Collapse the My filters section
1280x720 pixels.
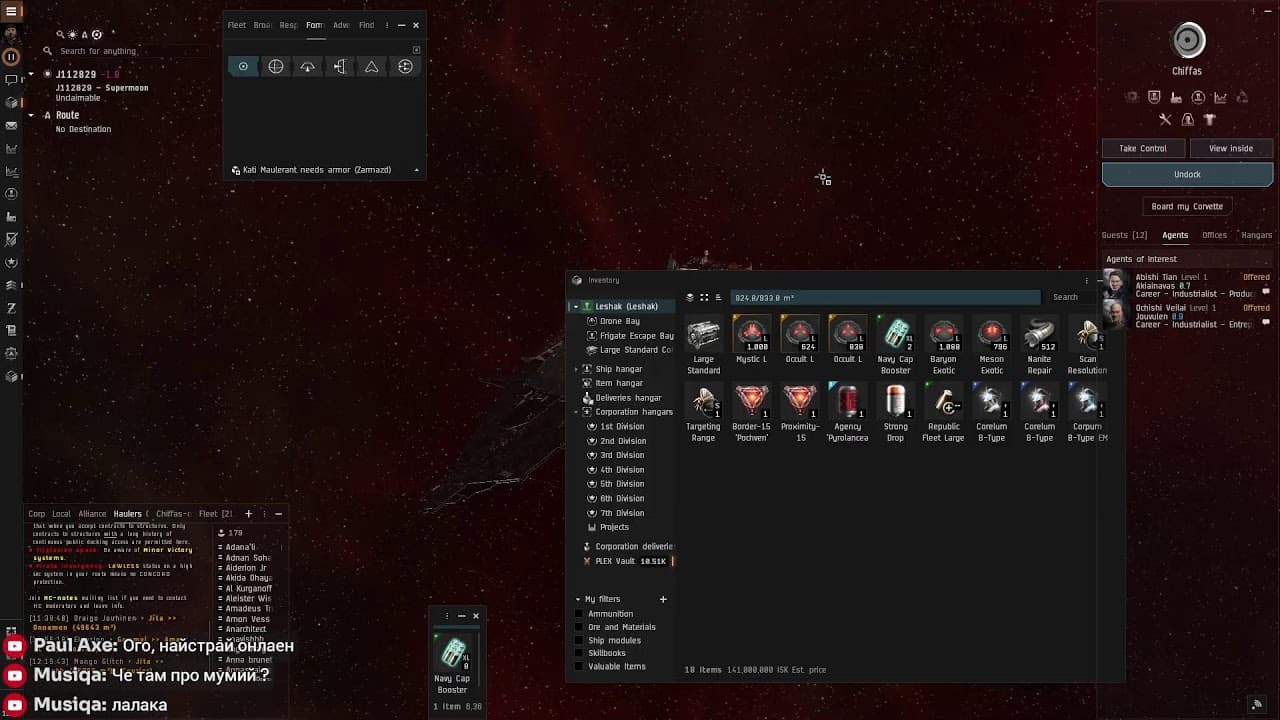576,599
